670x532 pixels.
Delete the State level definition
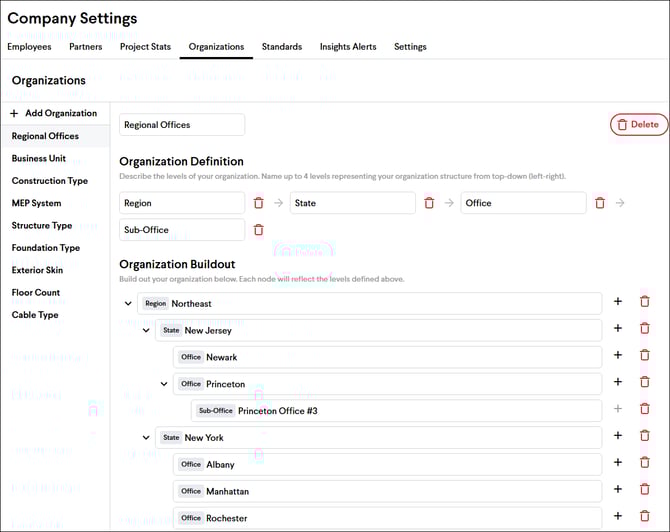tap(429, 203)
